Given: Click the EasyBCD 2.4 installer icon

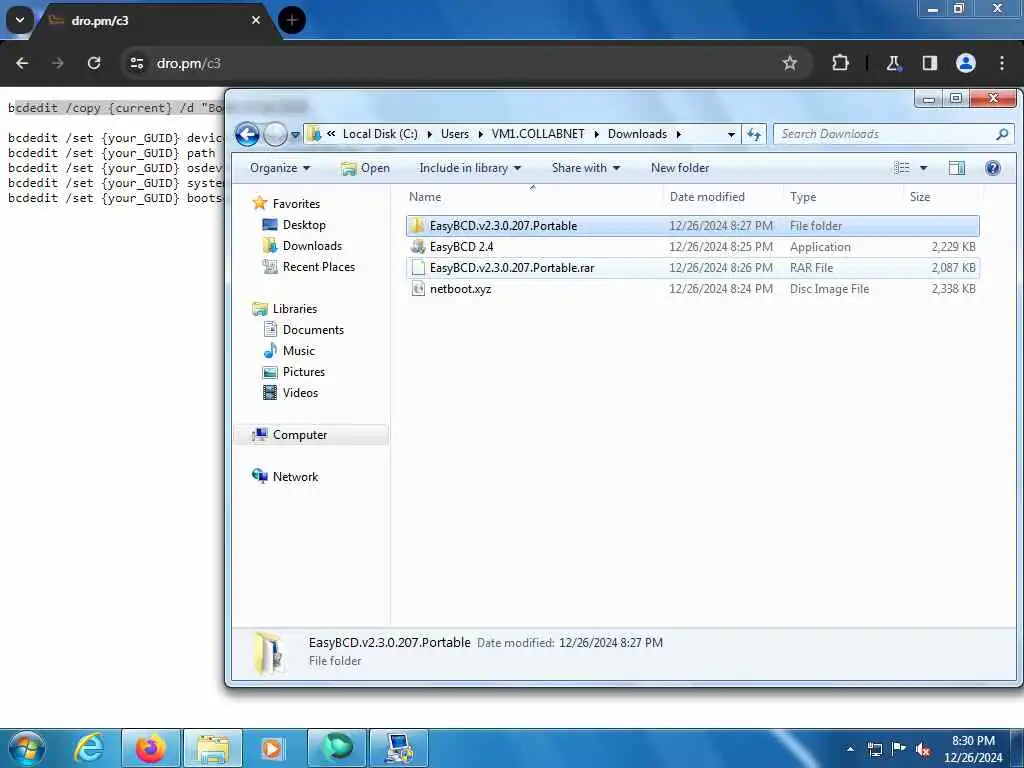Looking at the screenshot, I should 418,247.
